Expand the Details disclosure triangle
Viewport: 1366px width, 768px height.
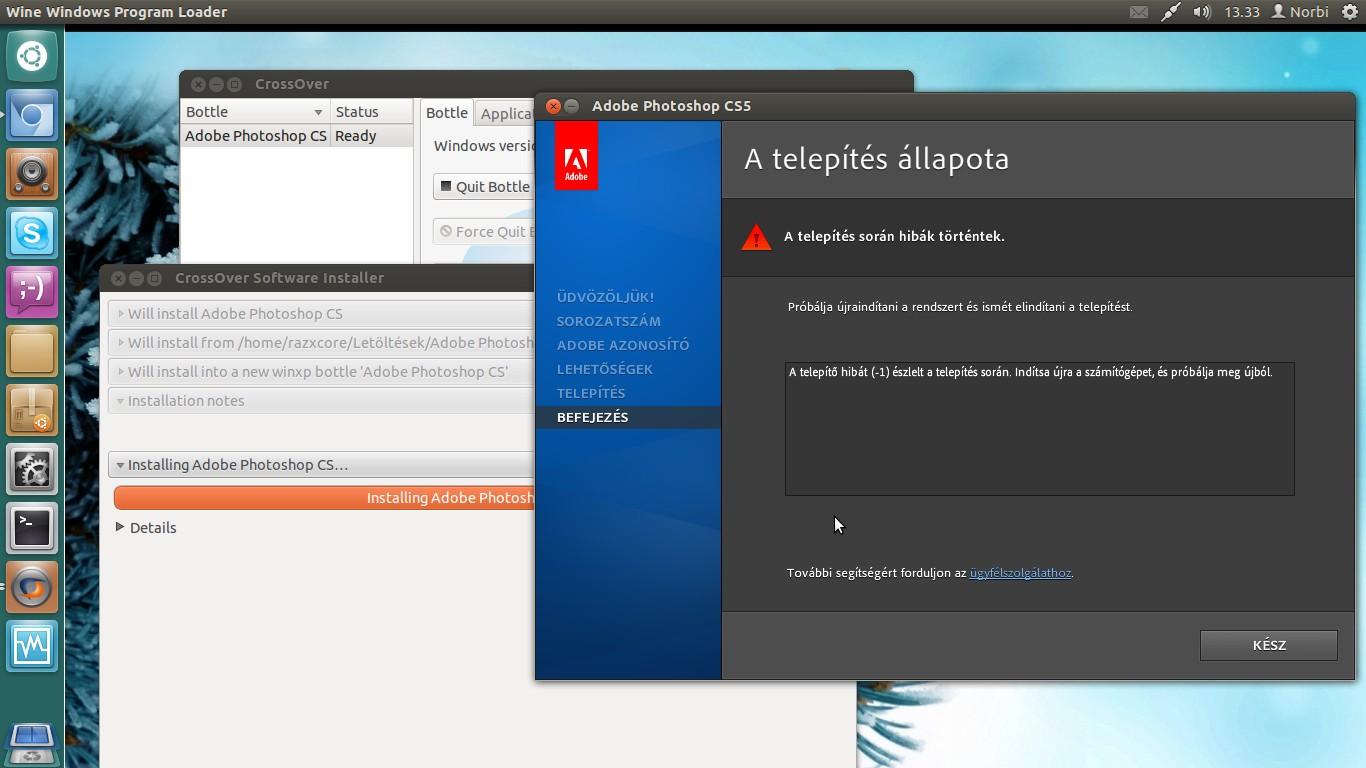[x=120, y=527]
